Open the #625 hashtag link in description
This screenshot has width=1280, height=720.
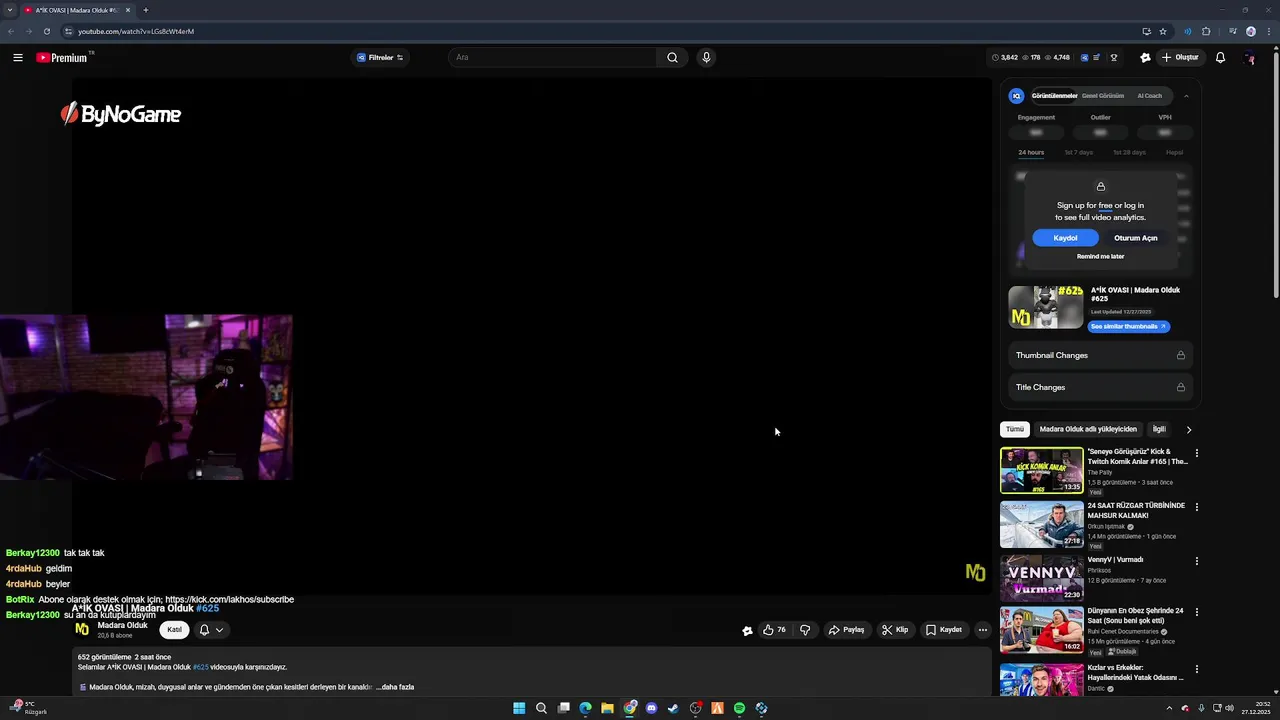[x=199, y=667]
